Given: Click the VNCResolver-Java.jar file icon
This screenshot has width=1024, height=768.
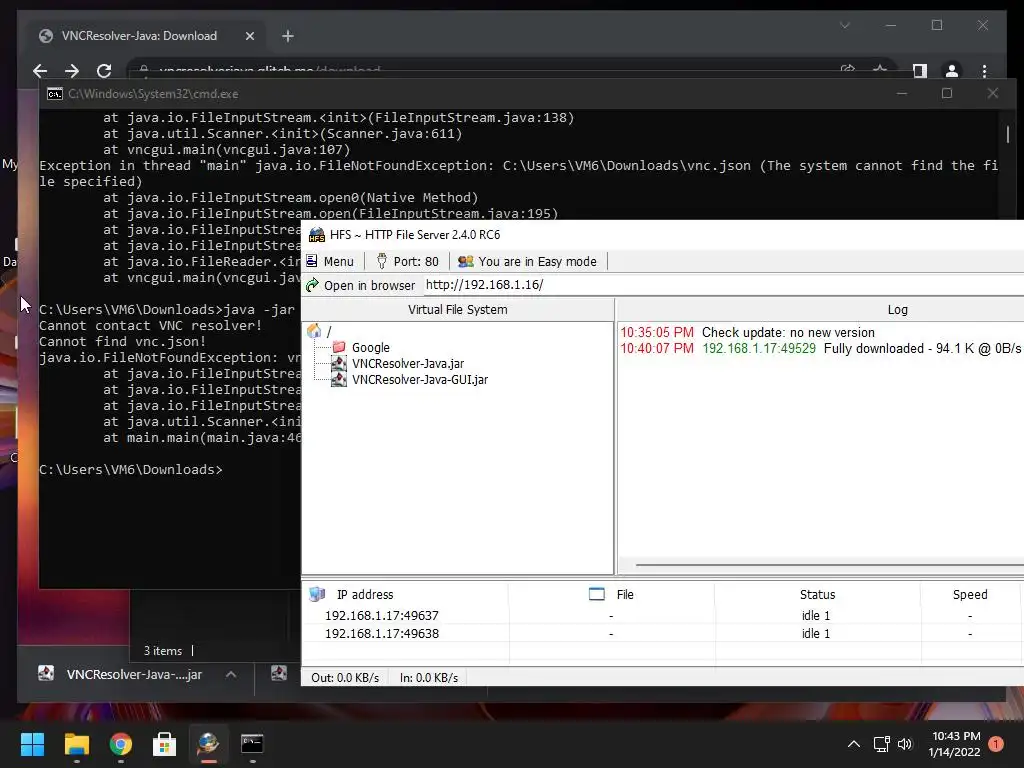Looking at the screenshot, I should [338, 363].
